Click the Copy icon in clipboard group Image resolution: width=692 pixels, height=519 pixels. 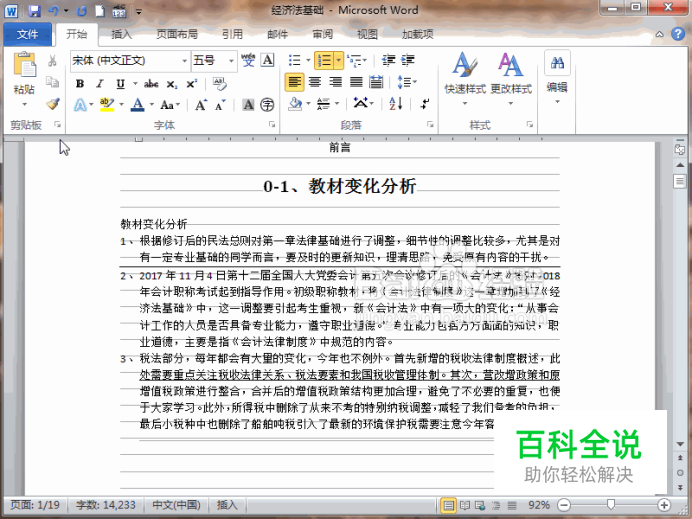pyautogui.click(x=53, y=82)
